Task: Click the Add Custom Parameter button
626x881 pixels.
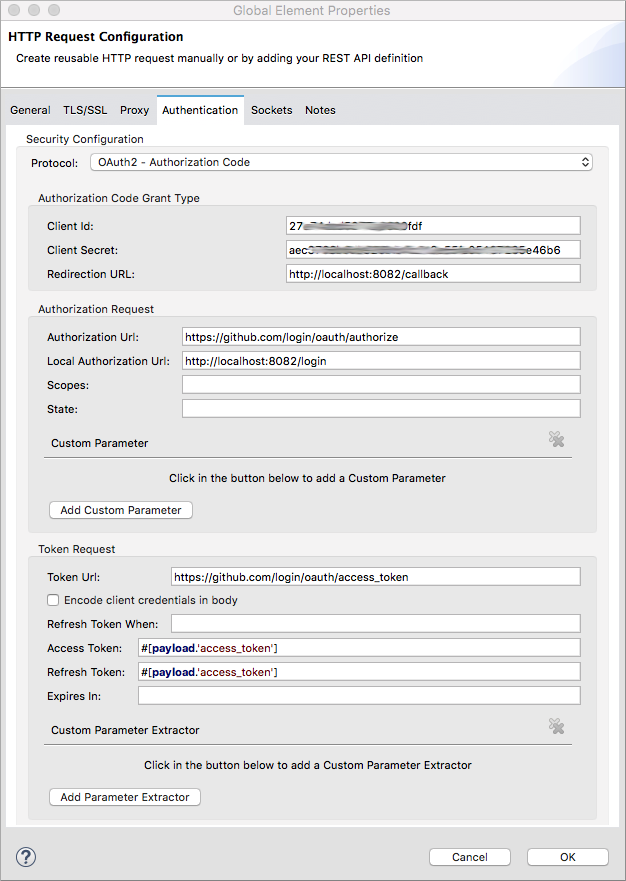Action: point(120,510)
